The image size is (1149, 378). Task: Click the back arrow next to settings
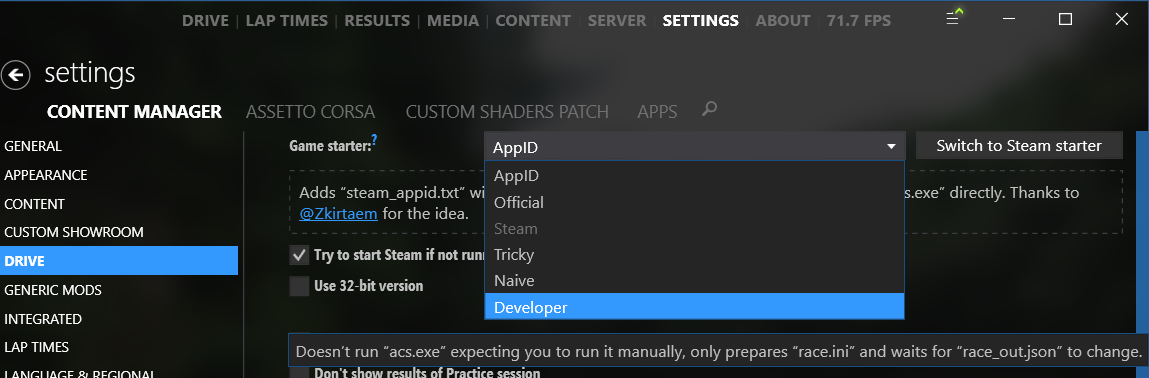[15, 75]
